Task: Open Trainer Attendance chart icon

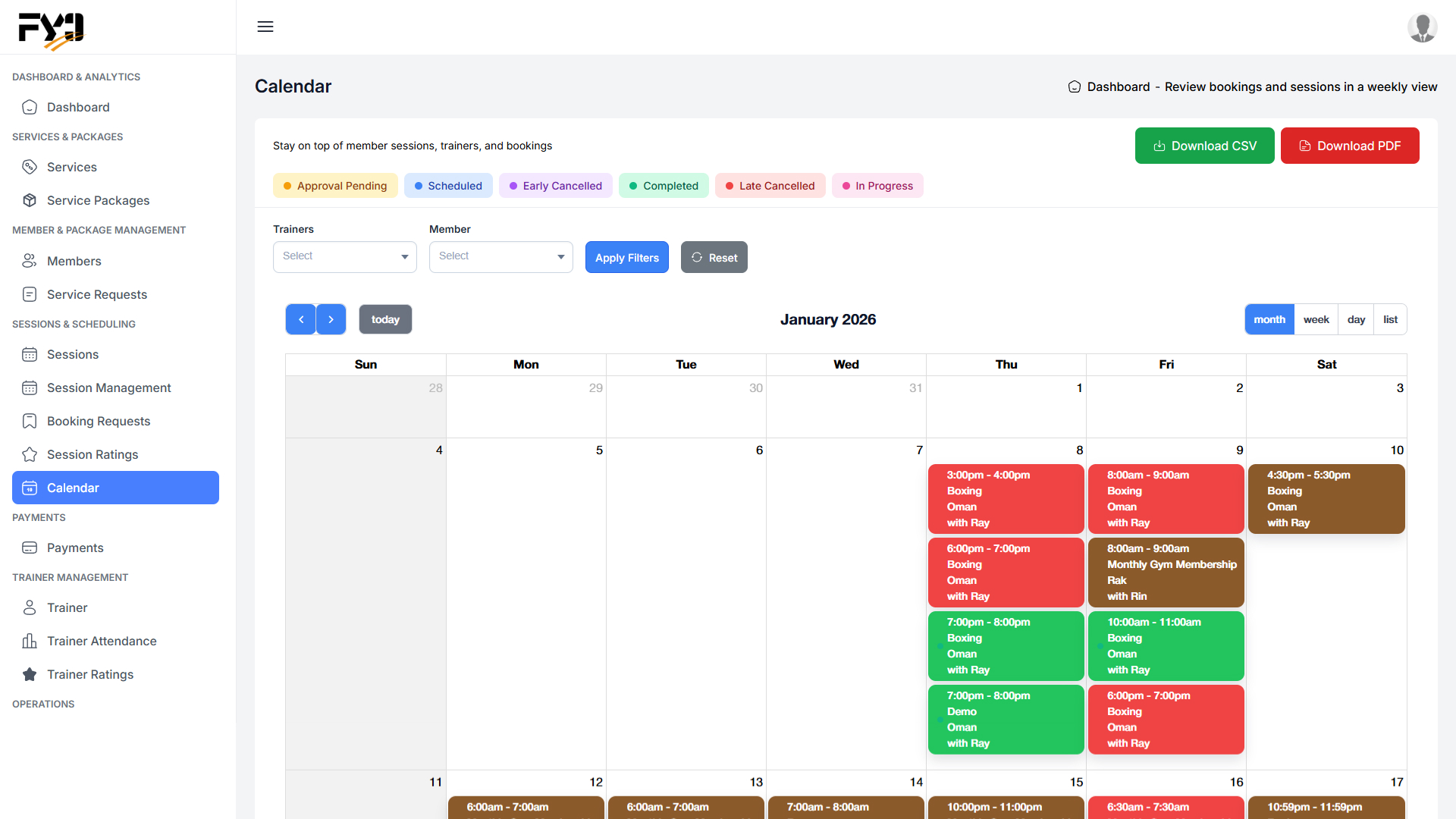Action: [x=30, y=641]
